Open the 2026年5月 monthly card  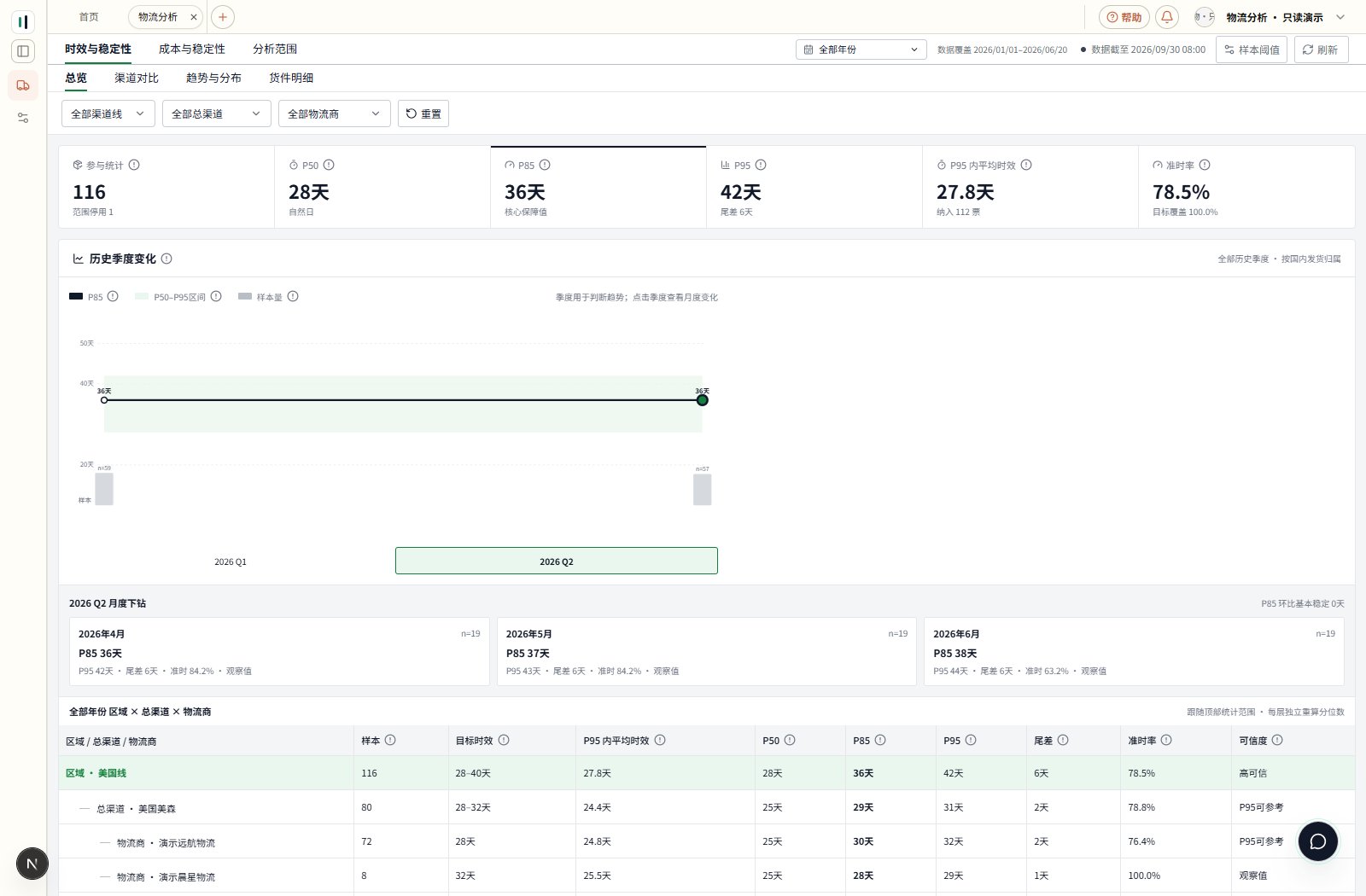coord(706,652)
